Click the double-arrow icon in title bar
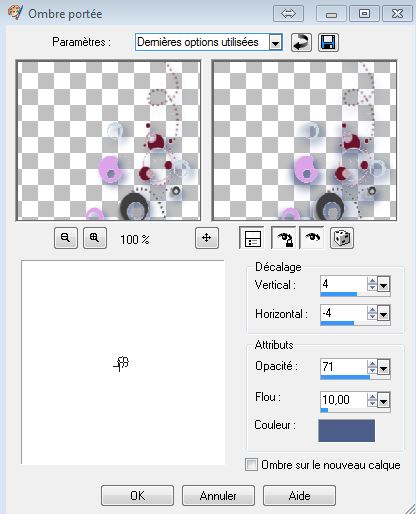 coord(288,14)
